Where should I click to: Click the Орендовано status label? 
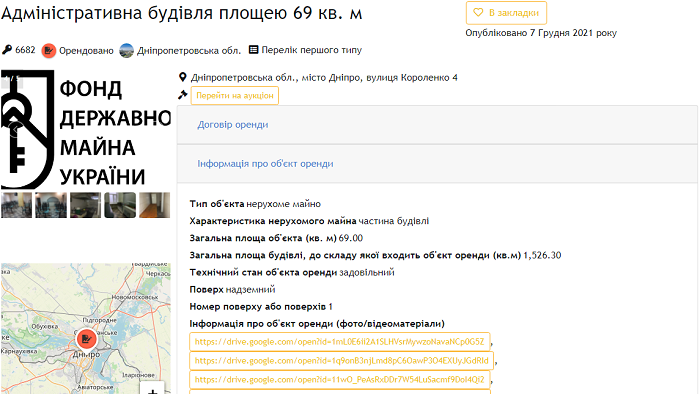pyautogui.click(x=86, y=50)
